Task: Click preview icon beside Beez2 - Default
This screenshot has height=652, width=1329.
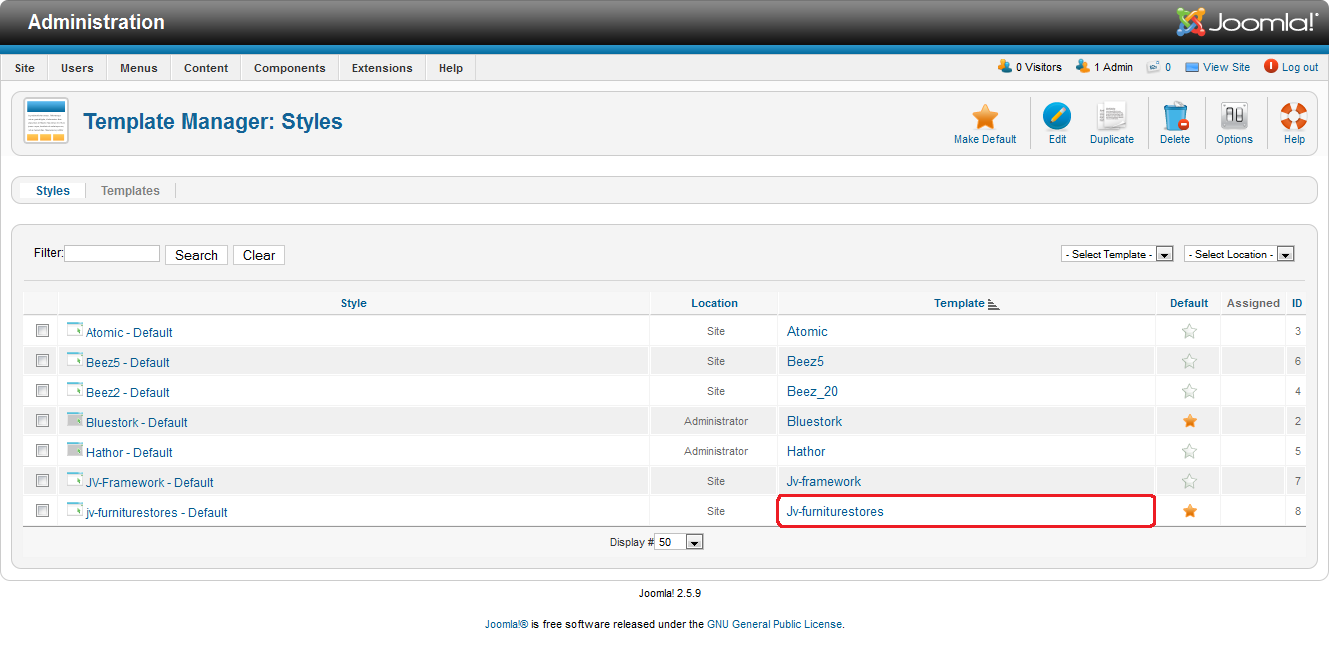Action: pyautogui.click(x=75, y=389)
